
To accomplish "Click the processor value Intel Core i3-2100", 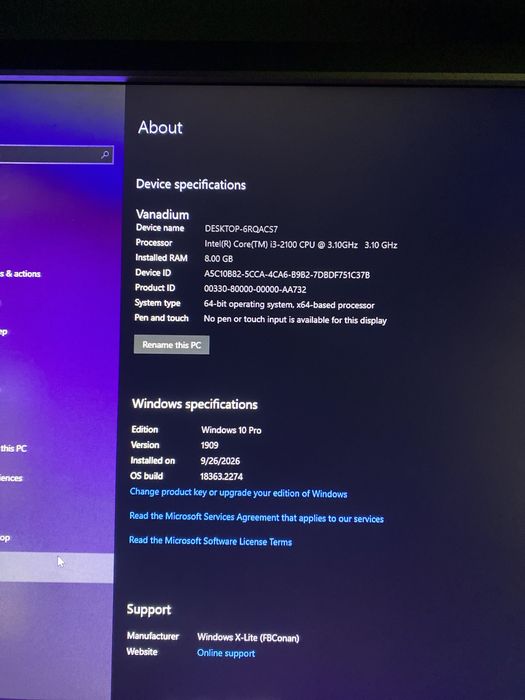I will coord(300,245).
